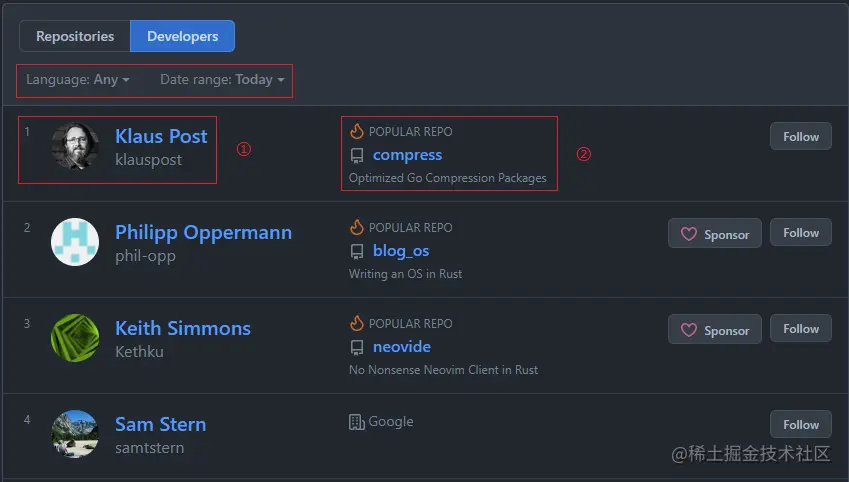Select the Developers tab
Viewport: 849px width, 482px height.
[x=182, y=36]
